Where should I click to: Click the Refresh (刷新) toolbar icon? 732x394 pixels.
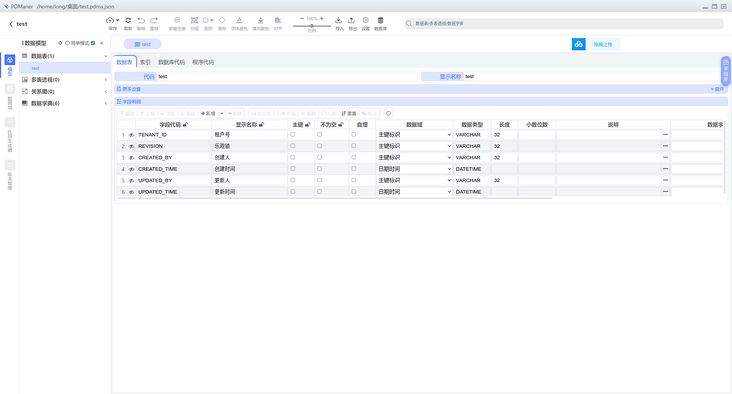point(128,20)
